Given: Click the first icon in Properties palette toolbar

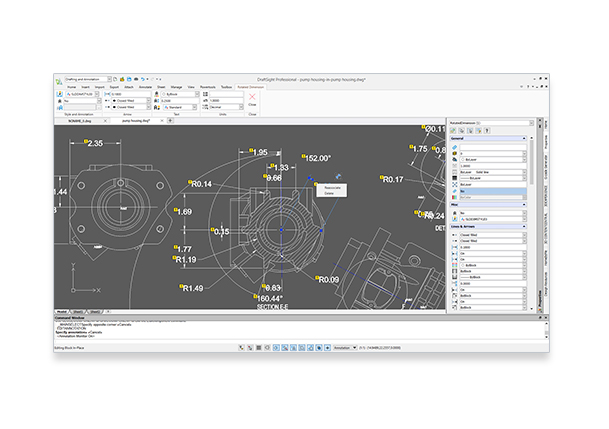Looking at the screenshot, I should (x=453, y=130).
